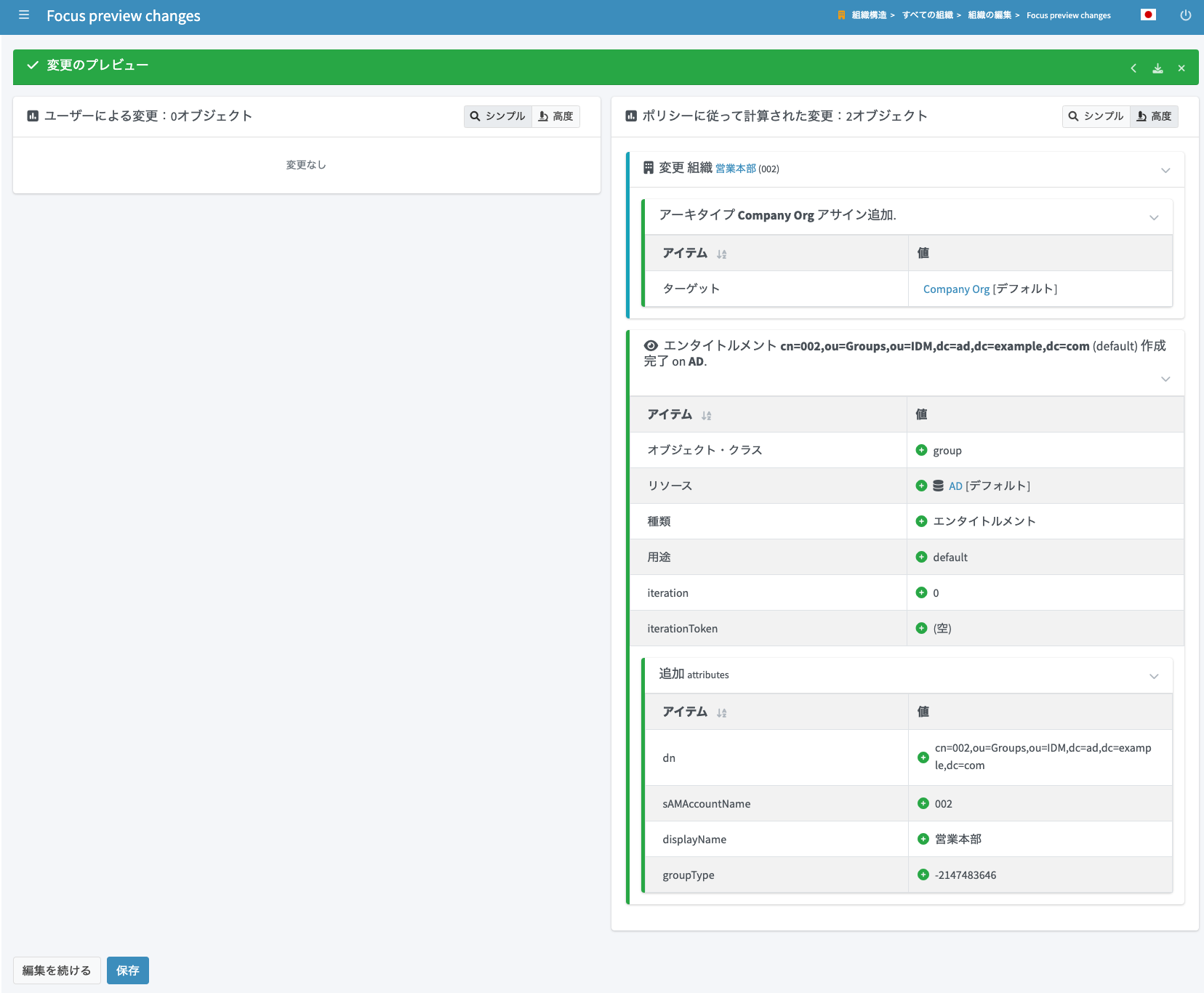
Task: Click the building icon next to 変更 組織
Action: coord(649,168)
